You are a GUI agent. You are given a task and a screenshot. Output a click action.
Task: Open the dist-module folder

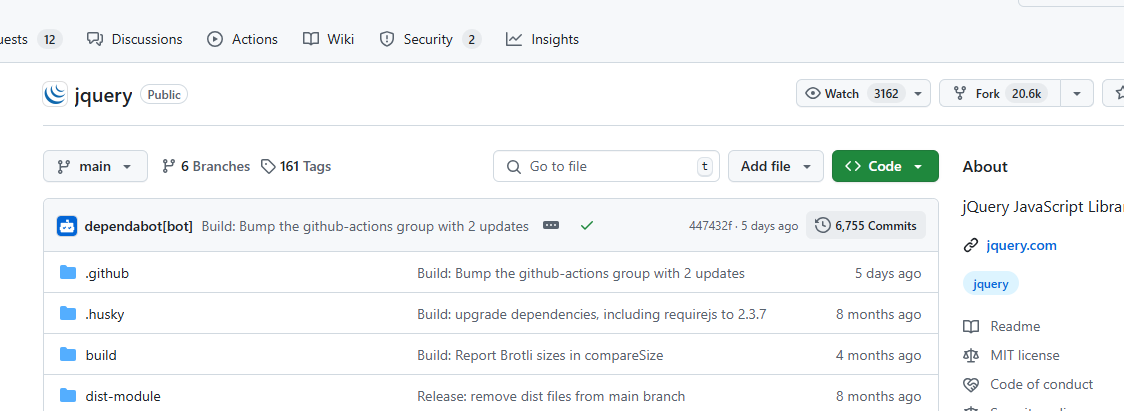(123, 396)
